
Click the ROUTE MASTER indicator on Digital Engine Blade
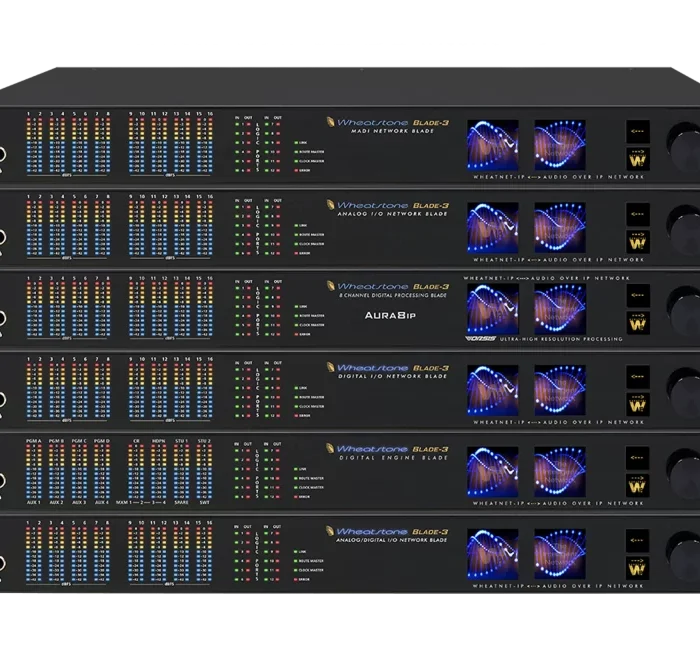309,478
